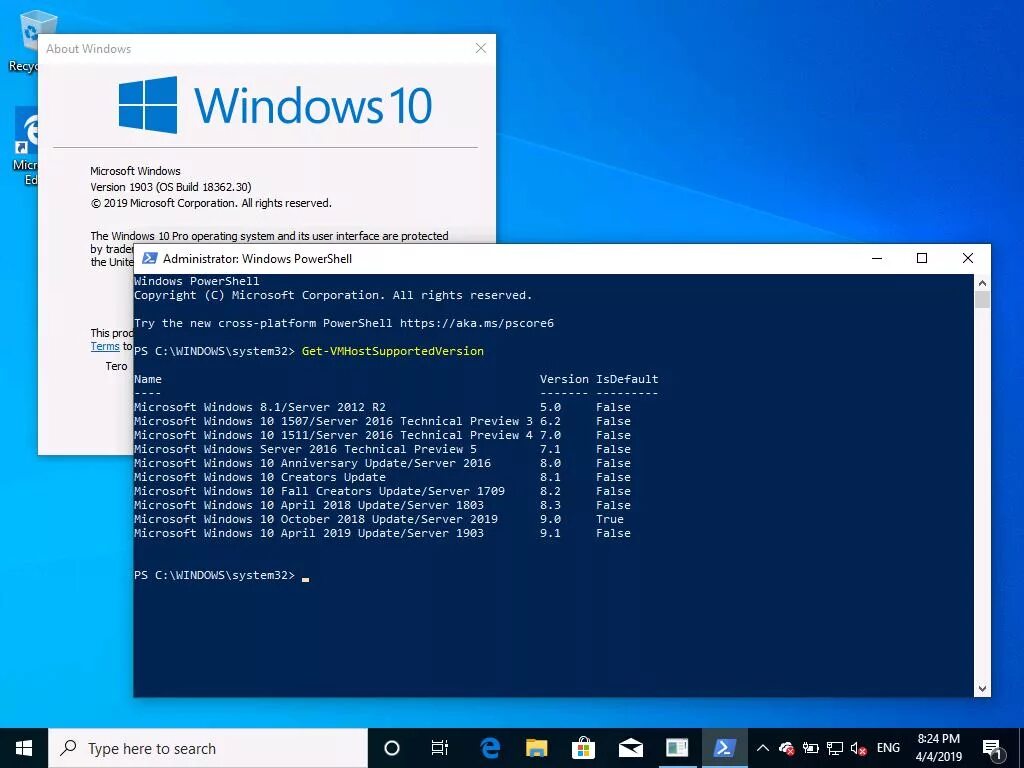Click the PowerShell title bar icon

click(x=150, y=259)
